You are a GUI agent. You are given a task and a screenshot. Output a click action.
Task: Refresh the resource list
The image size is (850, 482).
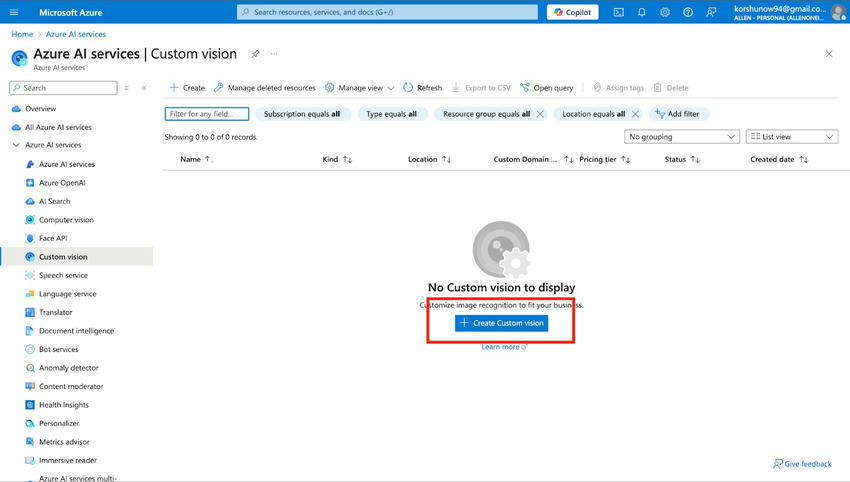coord(423,88)
